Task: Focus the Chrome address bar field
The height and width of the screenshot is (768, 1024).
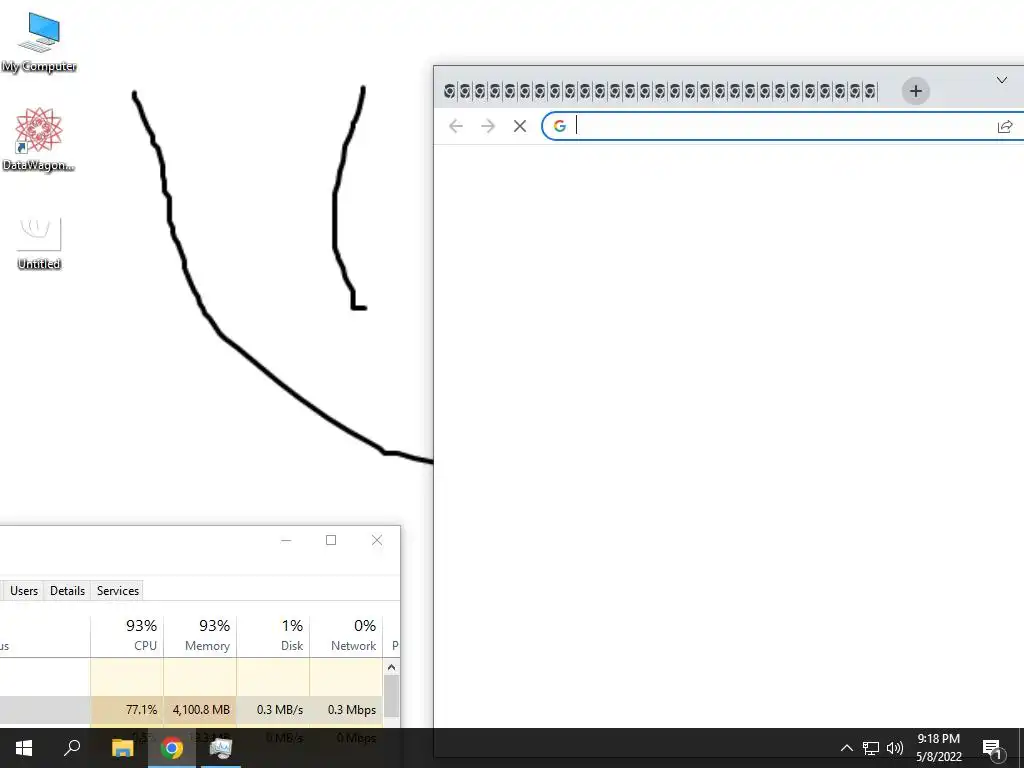Action: (x=782, y=126)
